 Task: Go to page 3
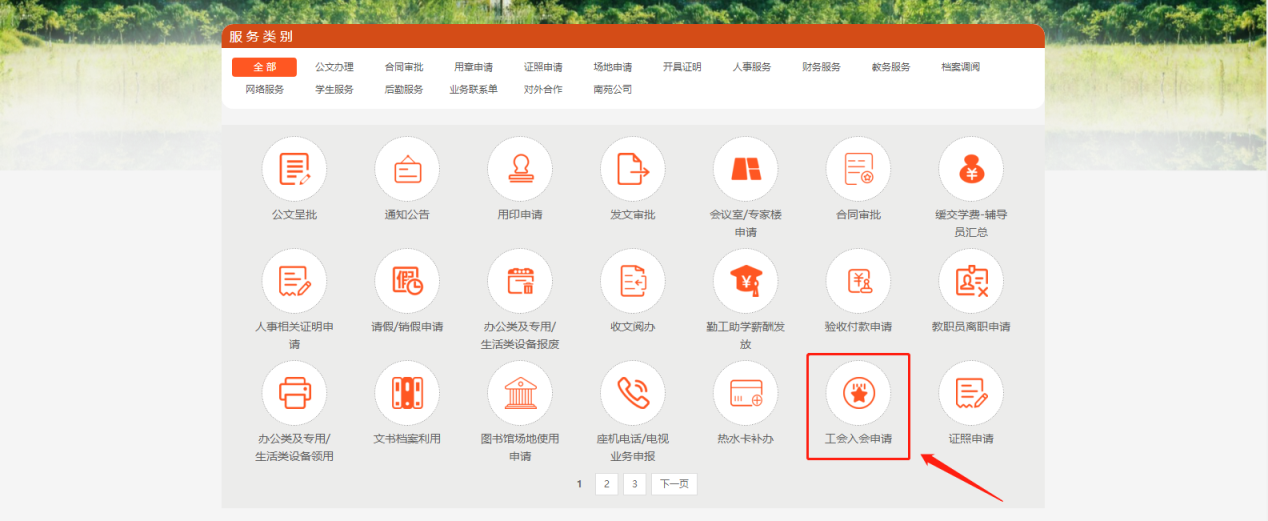click(634, 484)
